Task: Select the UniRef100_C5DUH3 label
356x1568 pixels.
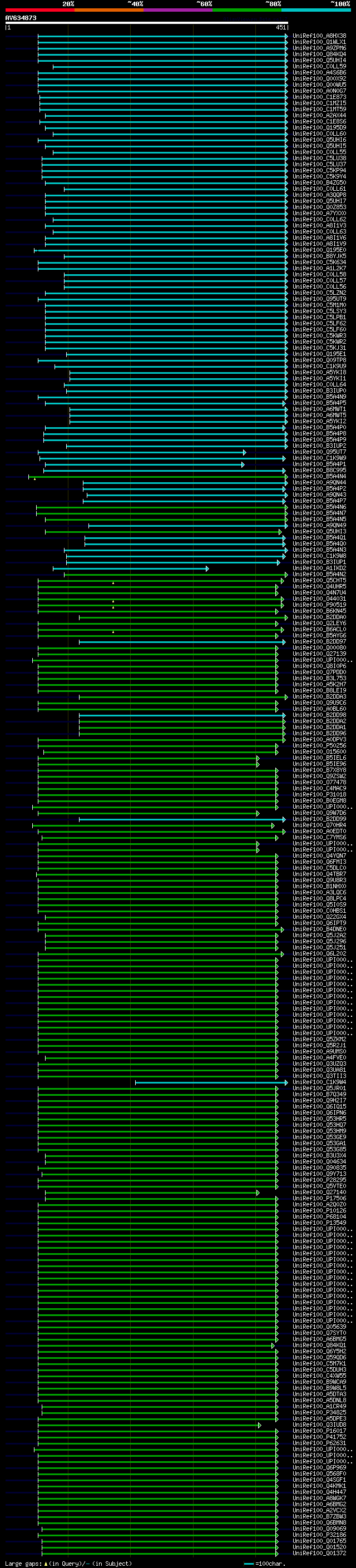Action: 319,1369
